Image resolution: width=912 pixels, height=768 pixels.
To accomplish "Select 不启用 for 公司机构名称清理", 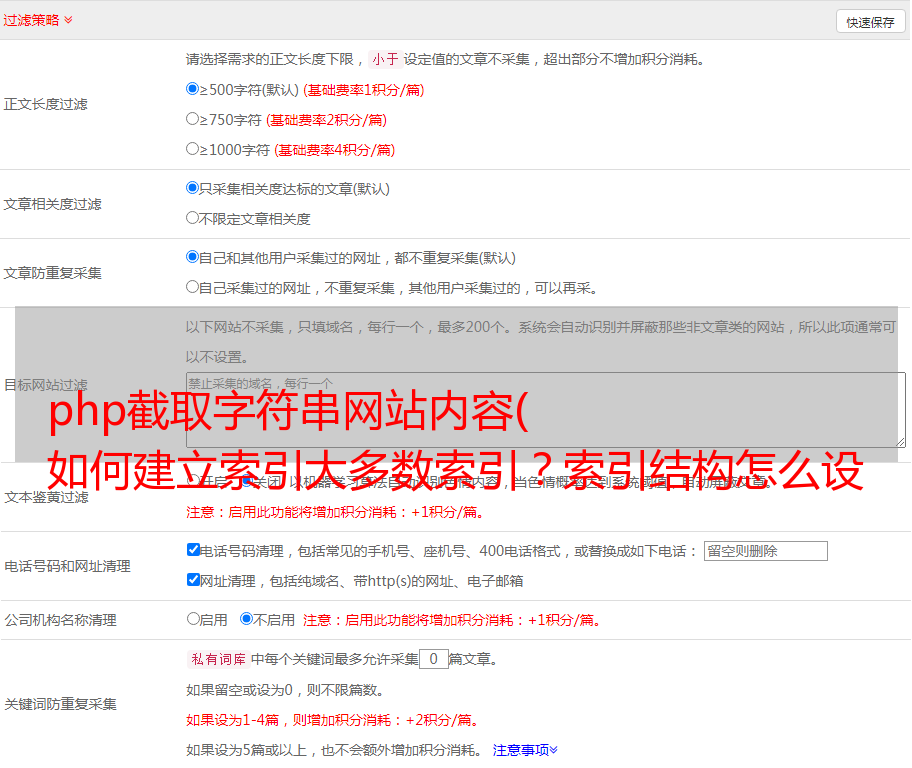I will [x=247, y=619].
